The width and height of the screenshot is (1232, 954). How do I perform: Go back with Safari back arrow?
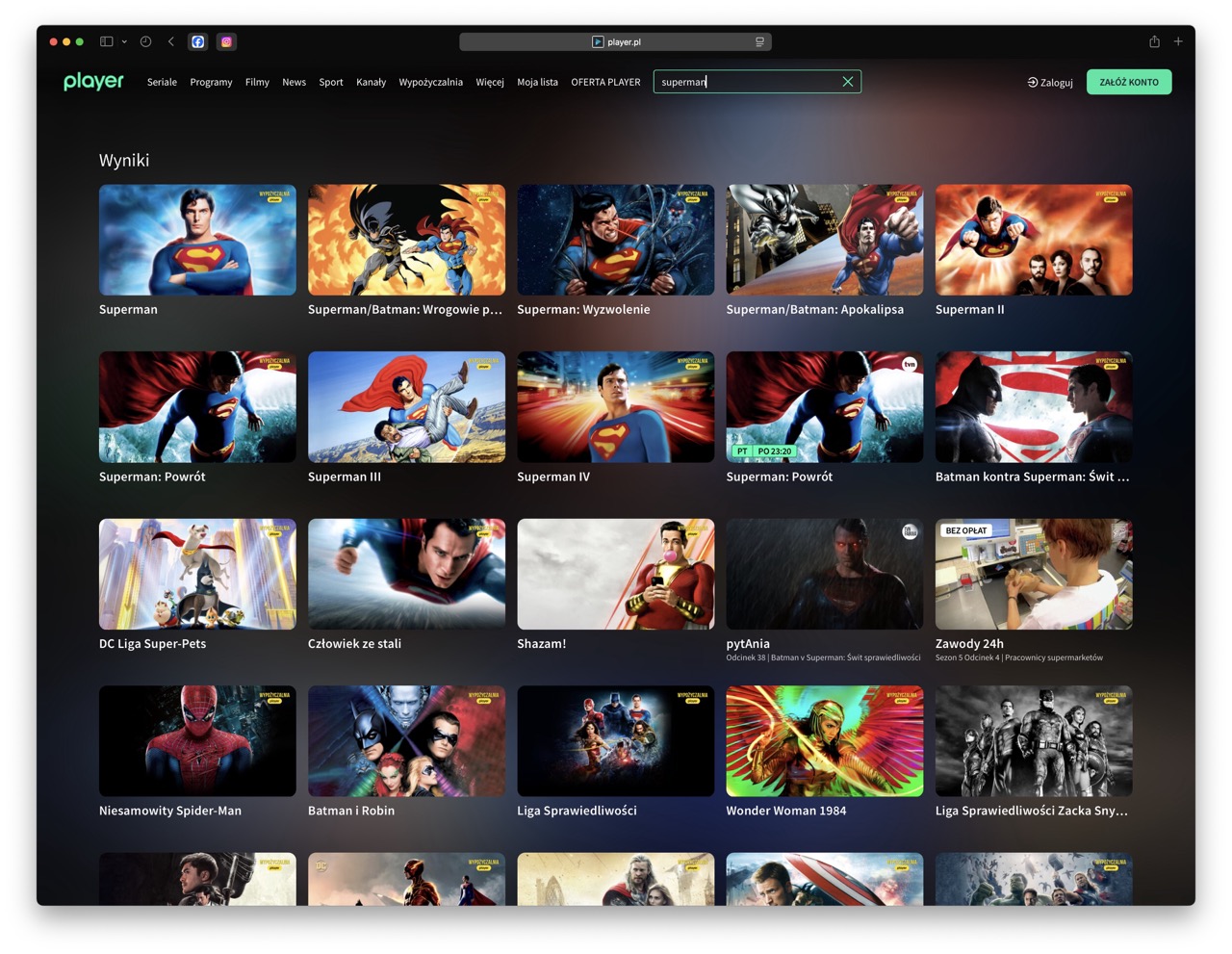tap(171, 41)
